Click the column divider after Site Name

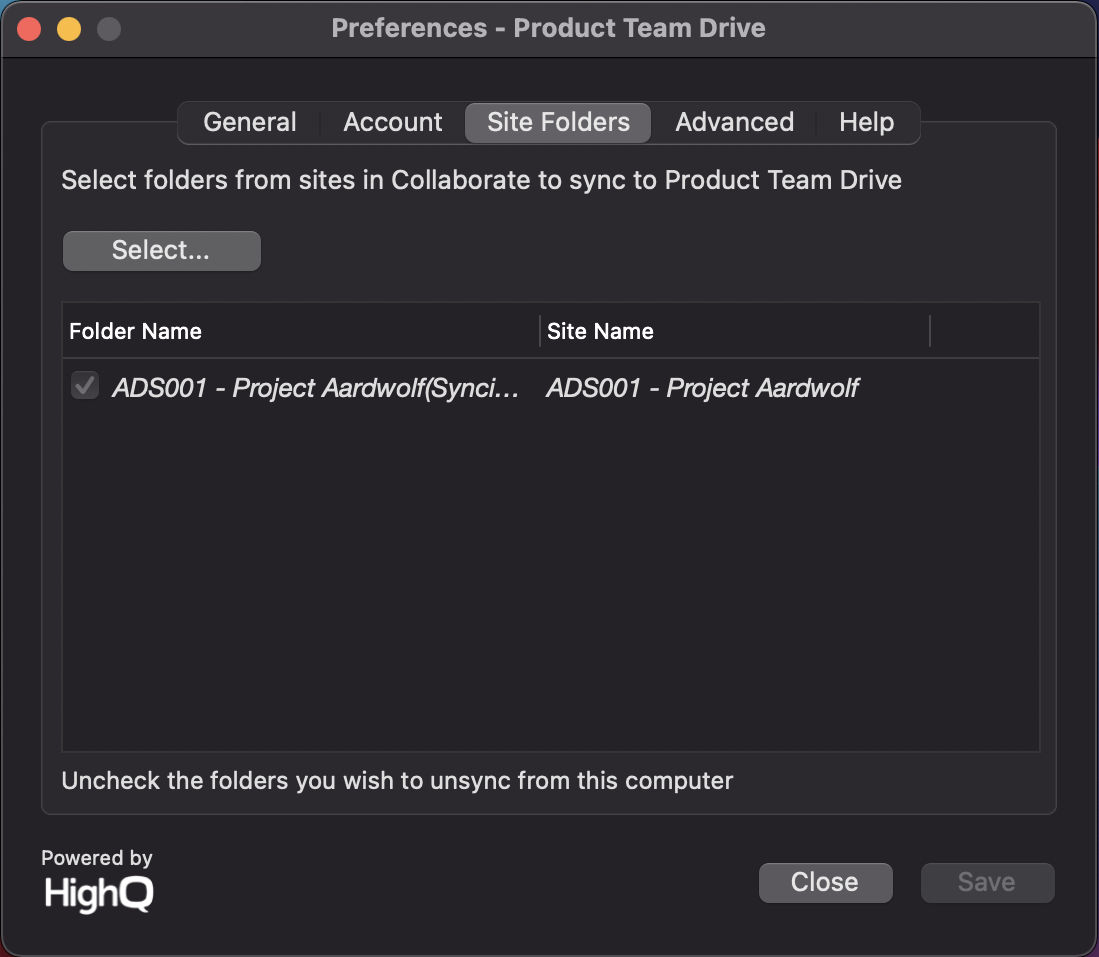(930, 331)
